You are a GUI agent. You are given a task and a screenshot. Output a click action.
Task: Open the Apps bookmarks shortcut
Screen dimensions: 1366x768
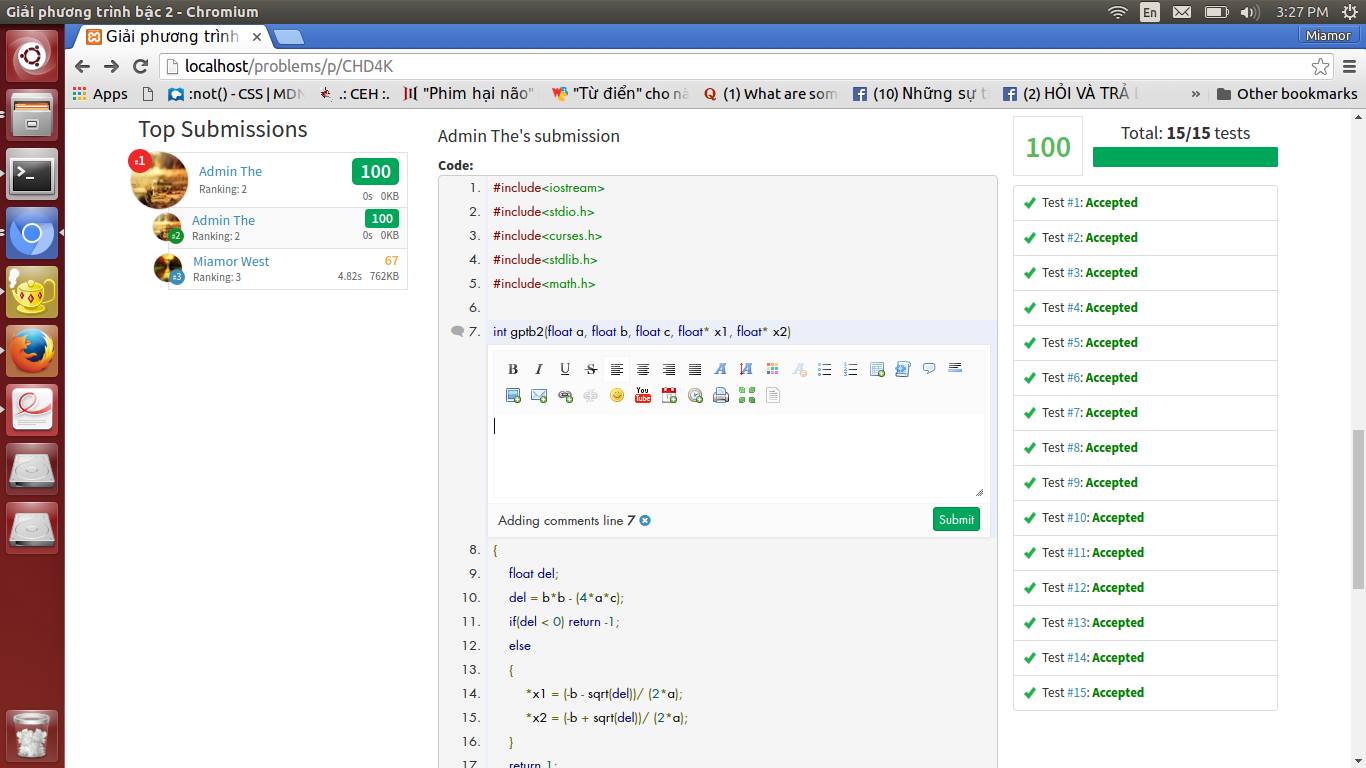(100, 94)
